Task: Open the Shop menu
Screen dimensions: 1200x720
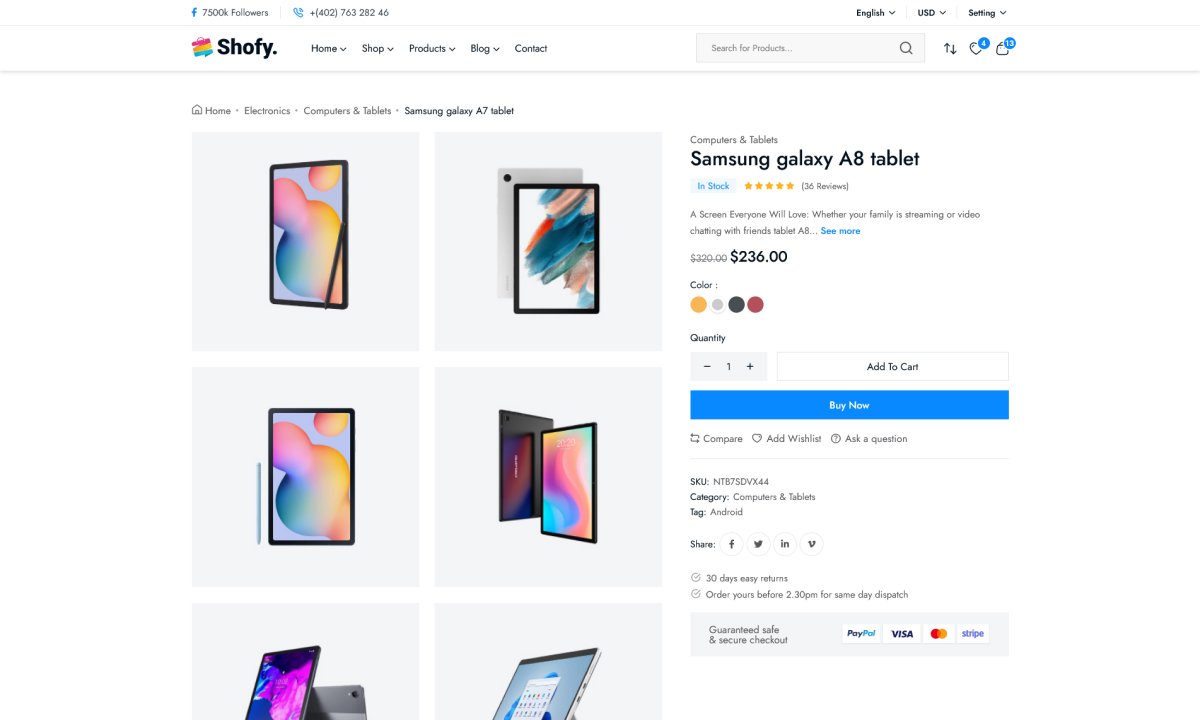Action: (377, 48)
